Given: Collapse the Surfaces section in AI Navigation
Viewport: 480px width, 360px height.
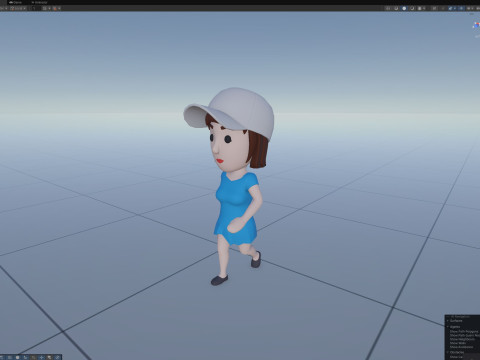Looking at the screenshot, I should point(447,321).
